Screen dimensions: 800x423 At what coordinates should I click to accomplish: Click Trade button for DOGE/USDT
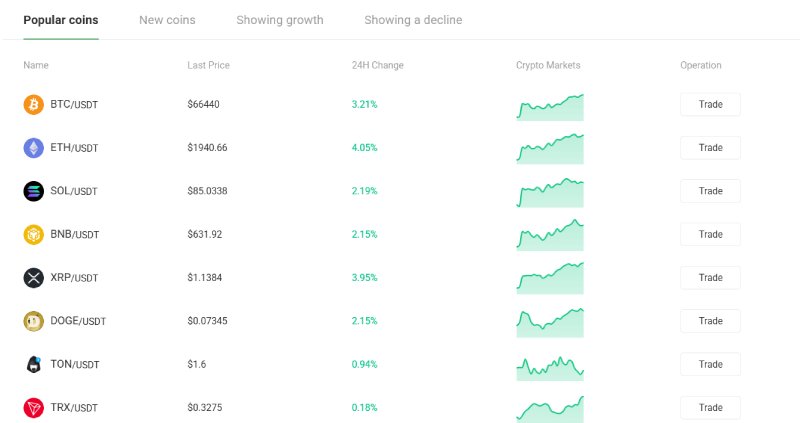coord(710,321)
